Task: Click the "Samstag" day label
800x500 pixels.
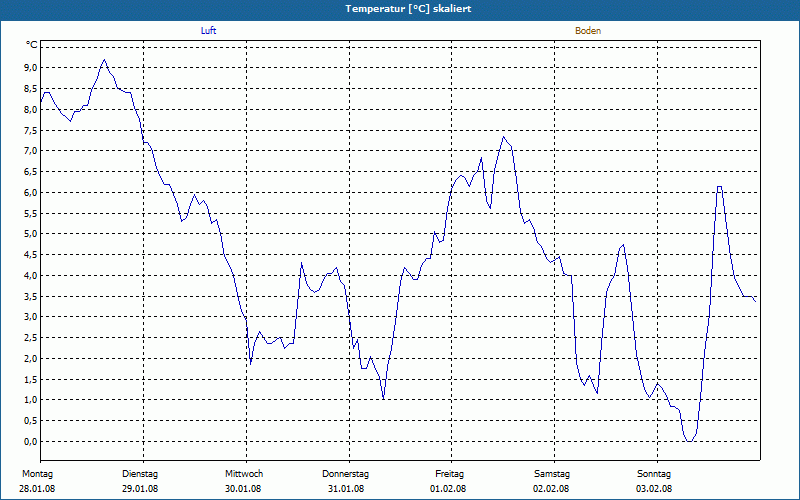Action: [552, 474]
